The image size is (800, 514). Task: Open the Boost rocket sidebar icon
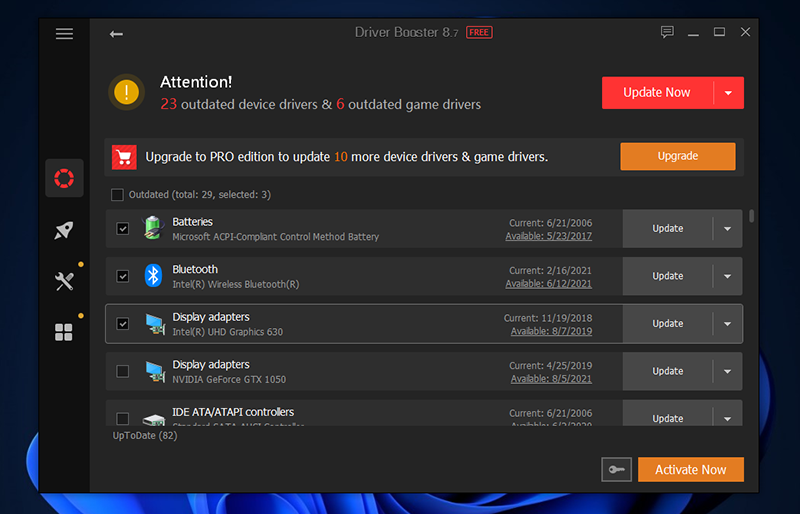click(64, 230)
